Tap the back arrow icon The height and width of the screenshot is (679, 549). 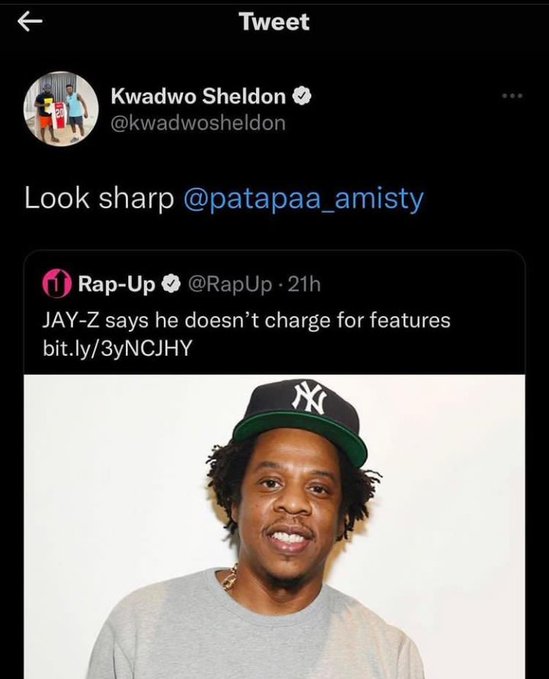pos(30,22)
